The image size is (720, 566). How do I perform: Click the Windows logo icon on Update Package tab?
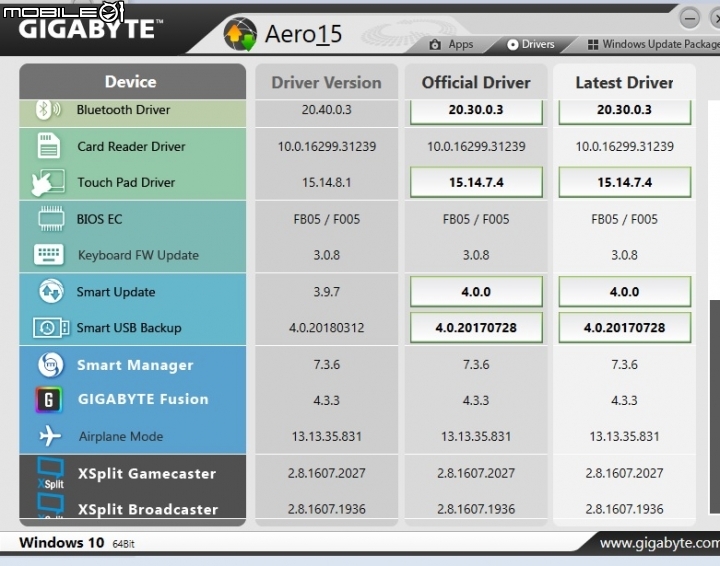click(593, 45)
